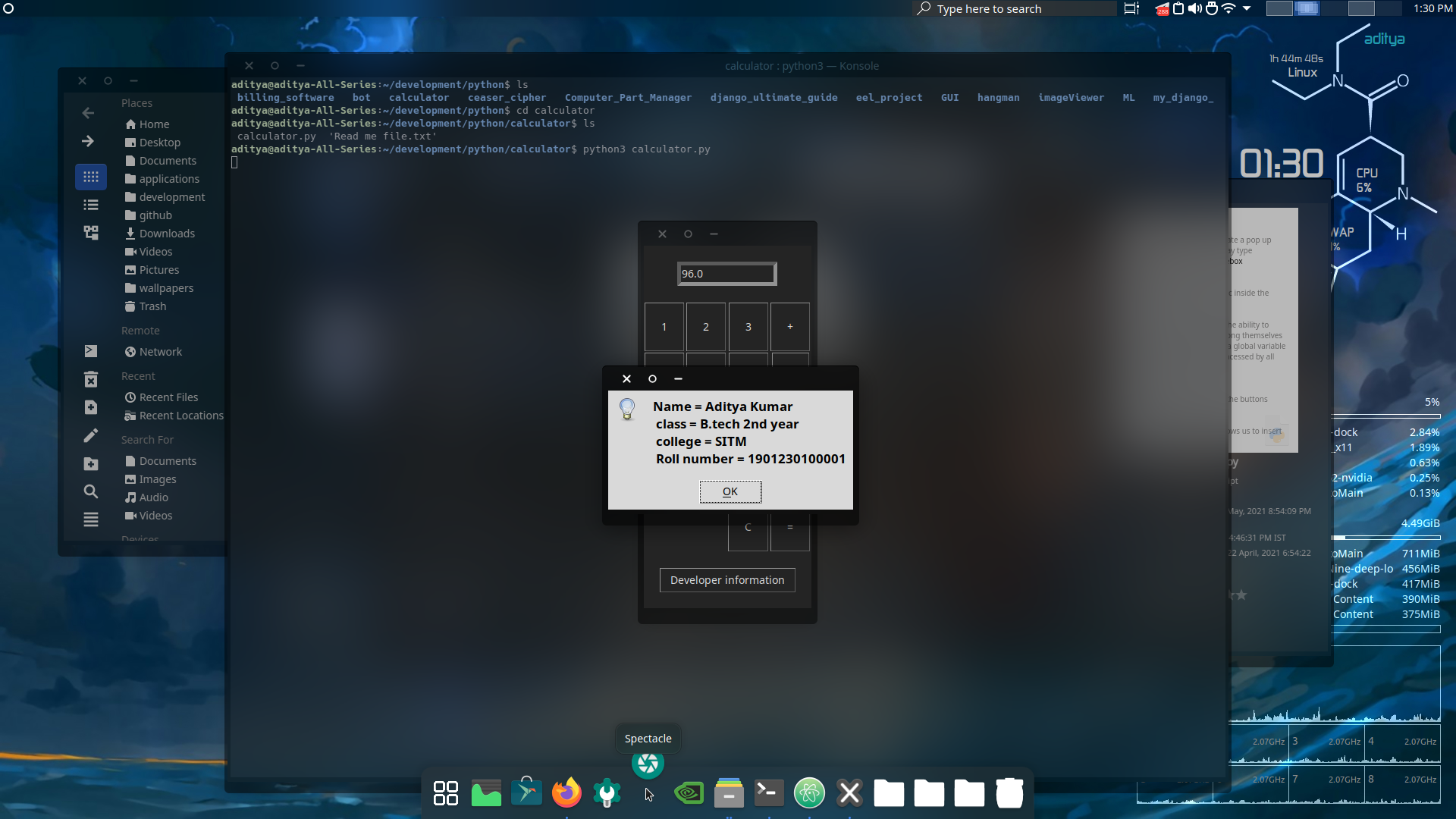Open the clipboard tray icon
The image size is (1456, 819).
pyautogui.click(x=1178, y=8)
